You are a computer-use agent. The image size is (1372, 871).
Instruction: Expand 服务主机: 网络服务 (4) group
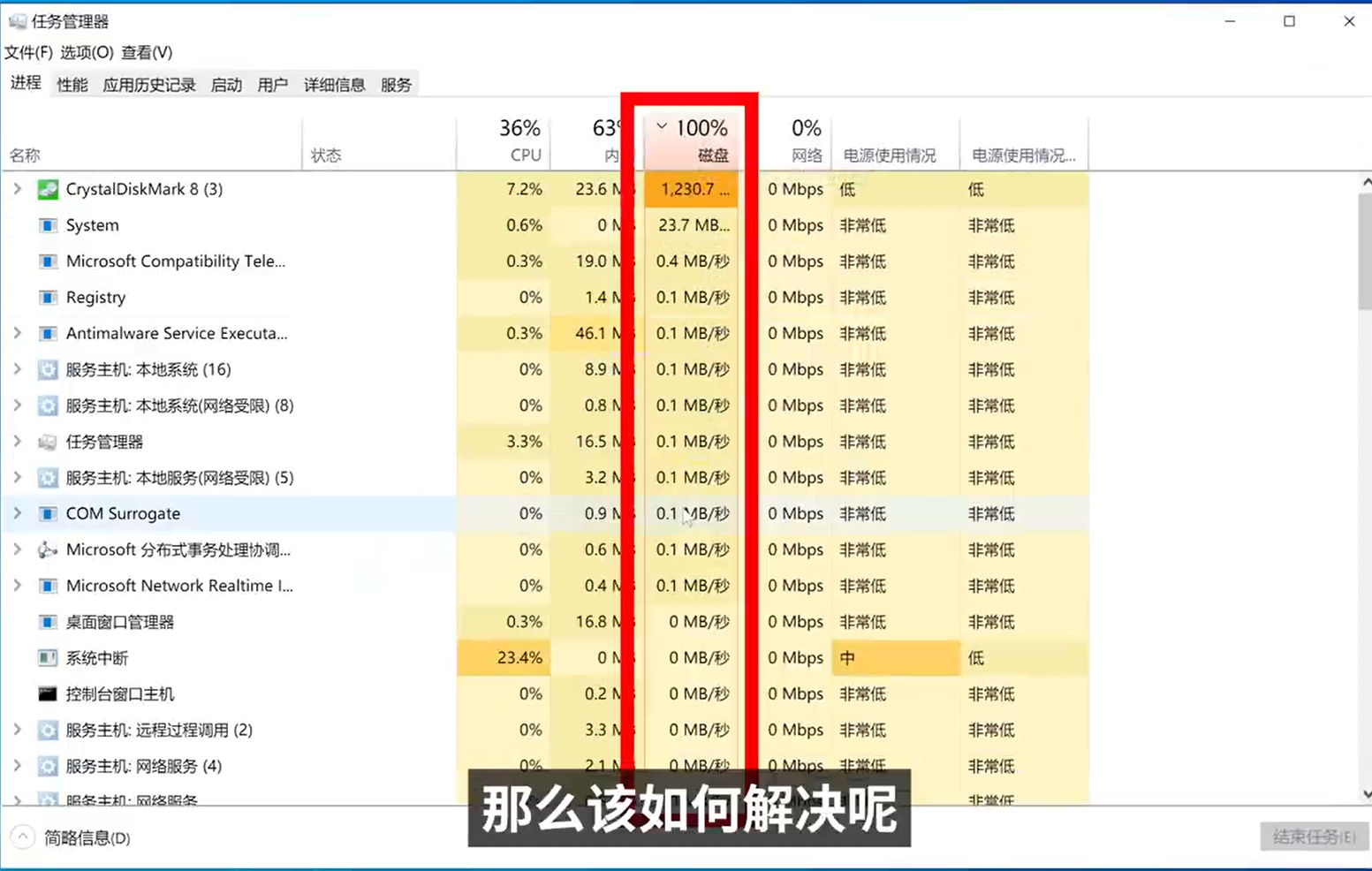(17, 766)
